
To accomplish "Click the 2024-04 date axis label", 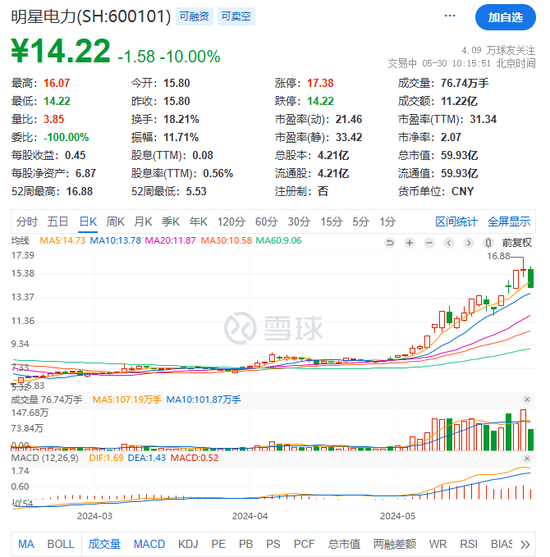I will [x=250, y=516].
